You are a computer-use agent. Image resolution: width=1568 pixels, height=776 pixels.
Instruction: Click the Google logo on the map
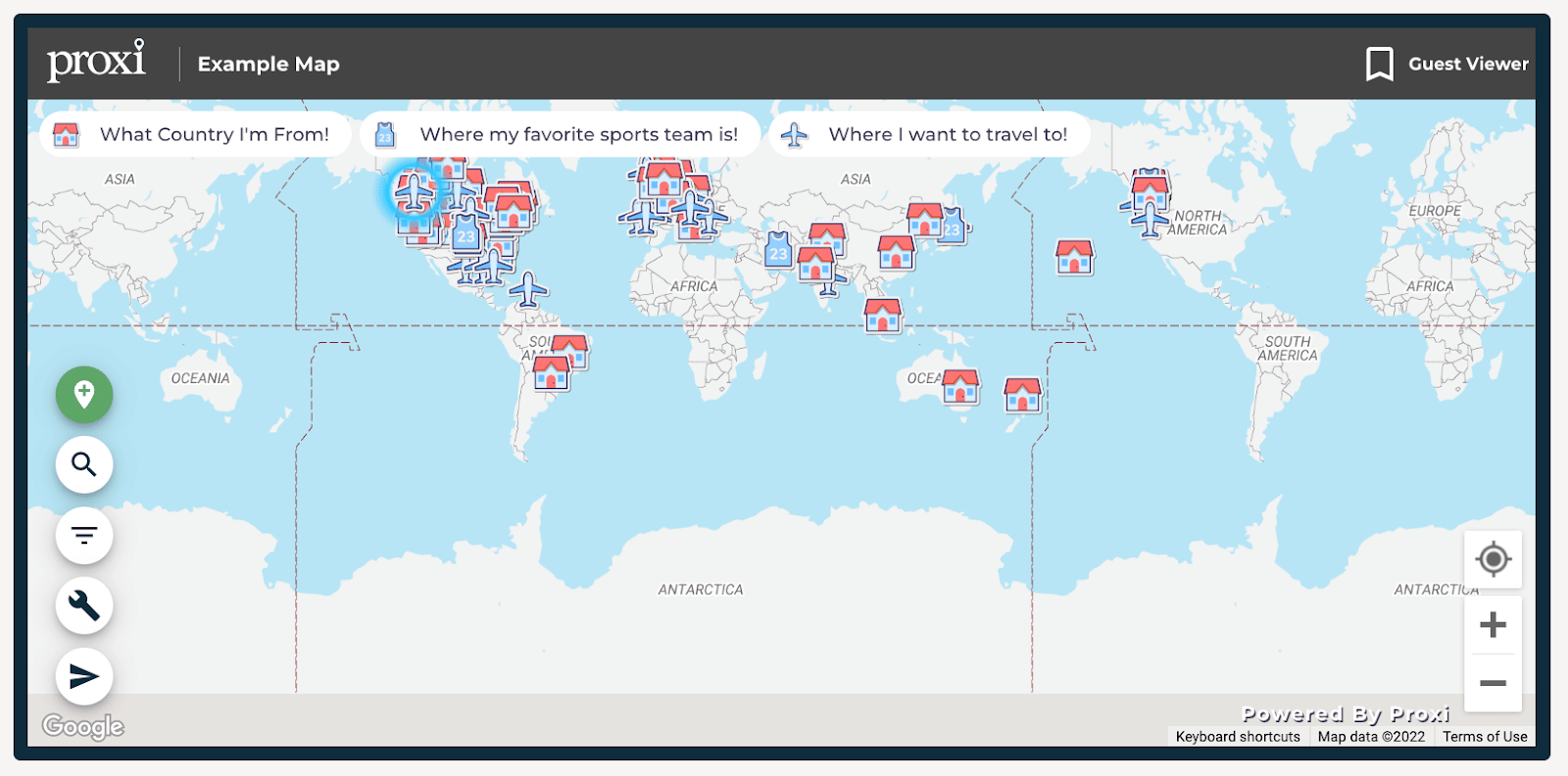click(x=83, y=726)
